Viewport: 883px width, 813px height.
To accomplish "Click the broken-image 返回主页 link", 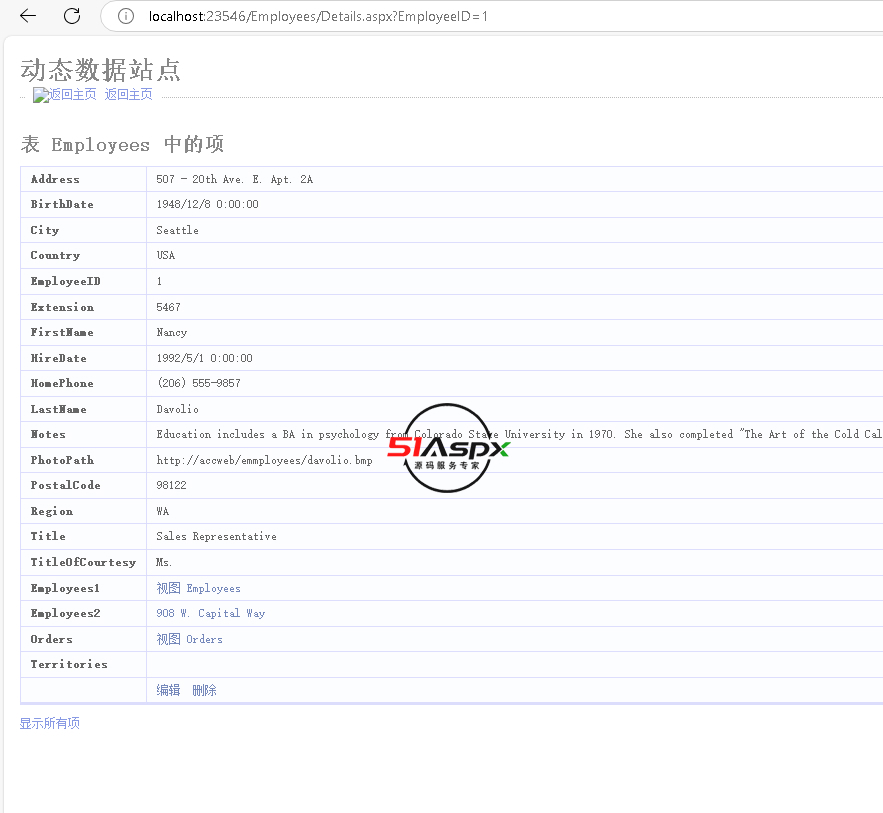I will [64, 94].
